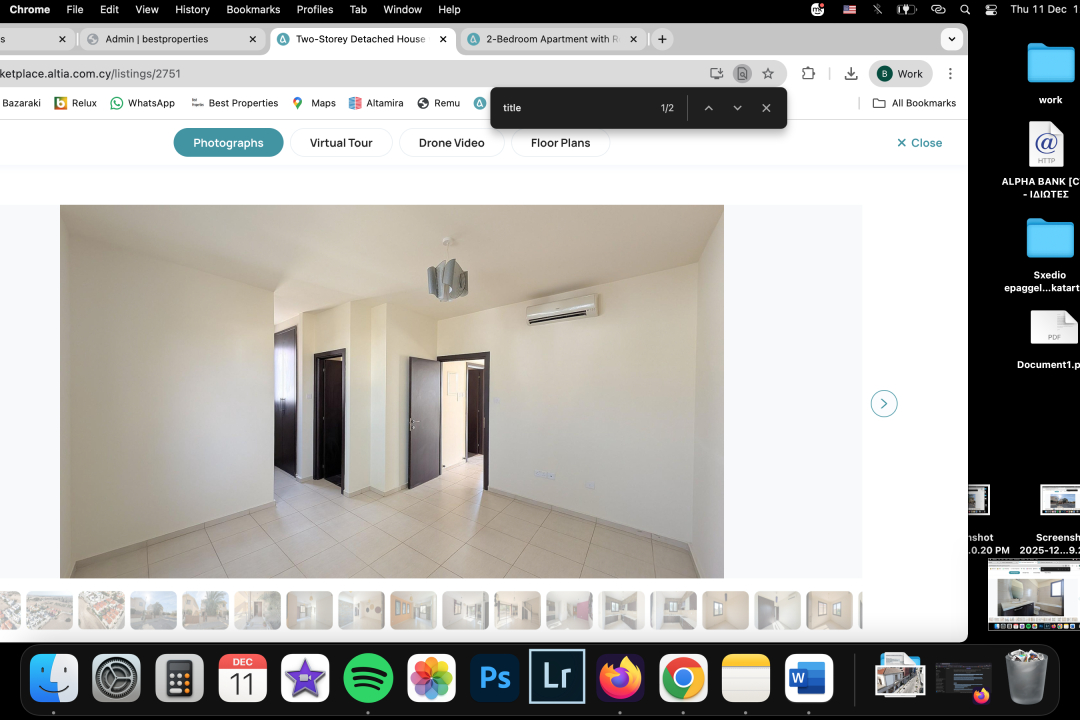This screenshot has height=720, width=1080.
Task: Open the tab search chevron dropdown
Action: (951, 39)
